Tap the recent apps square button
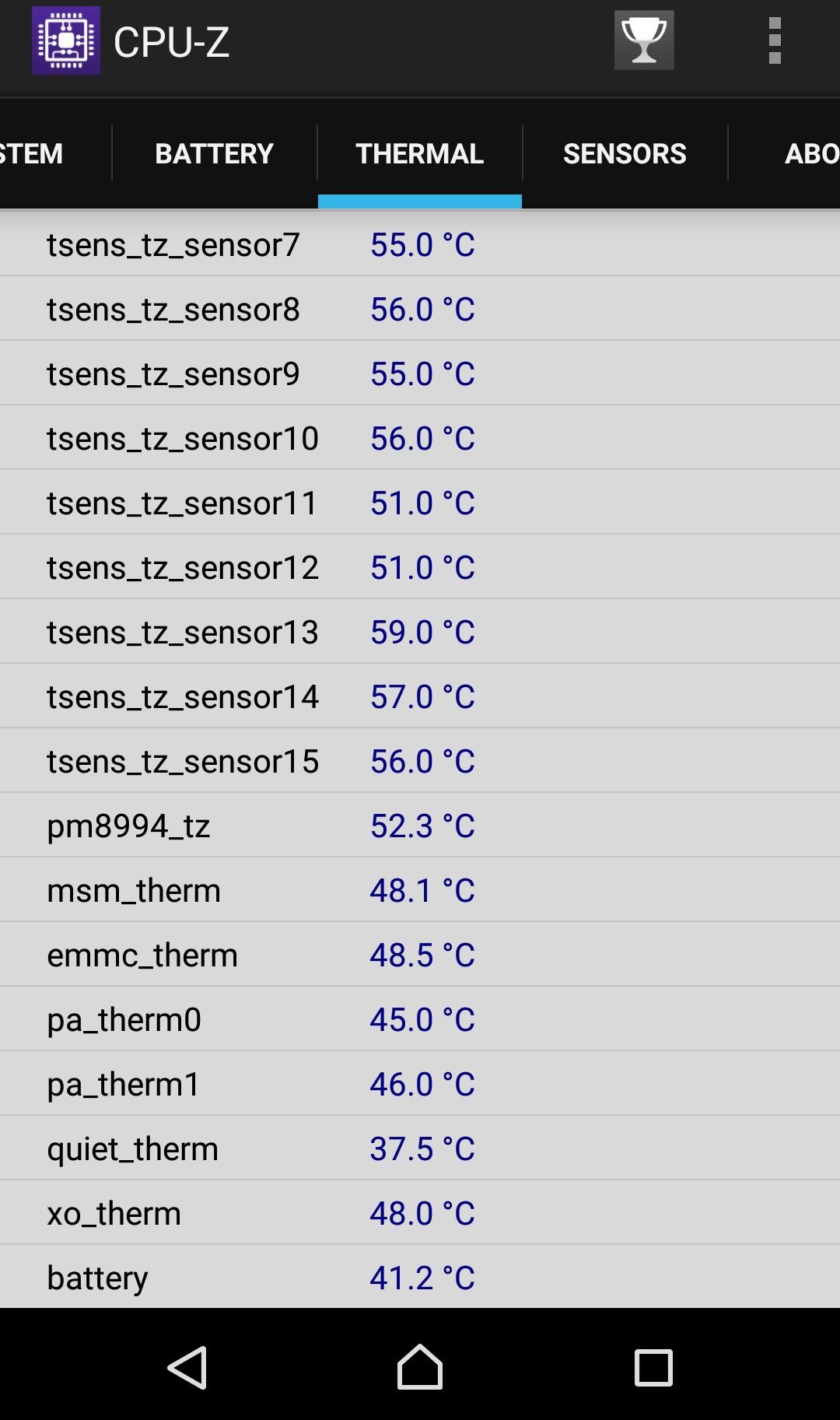The height and width of the screenshot is (1420, 840). tap(653, 1367)
